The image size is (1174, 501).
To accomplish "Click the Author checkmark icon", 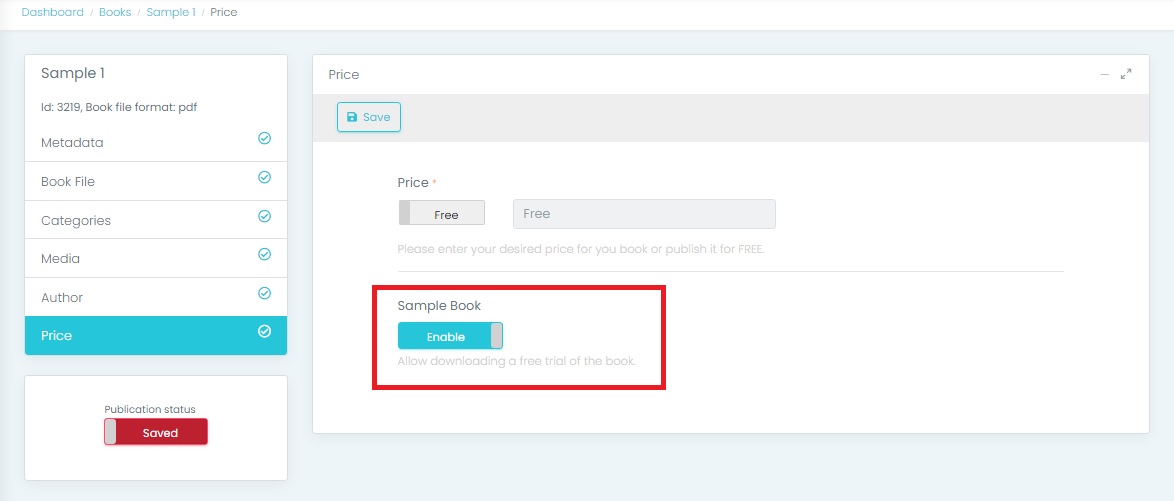I will (264, 293).
